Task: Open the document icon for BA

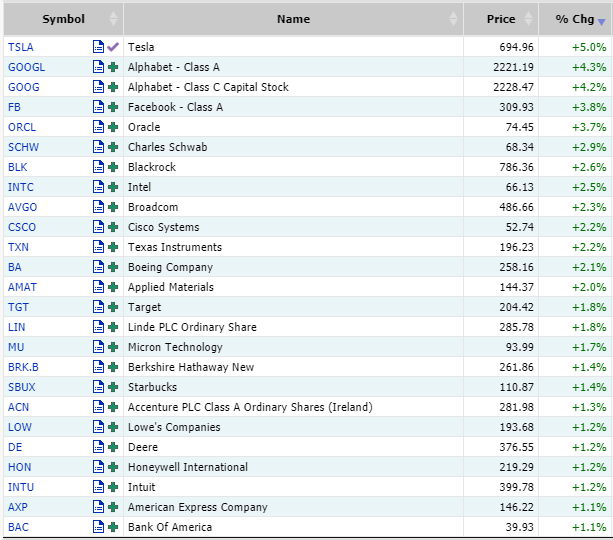Action: tap(98, 267)
